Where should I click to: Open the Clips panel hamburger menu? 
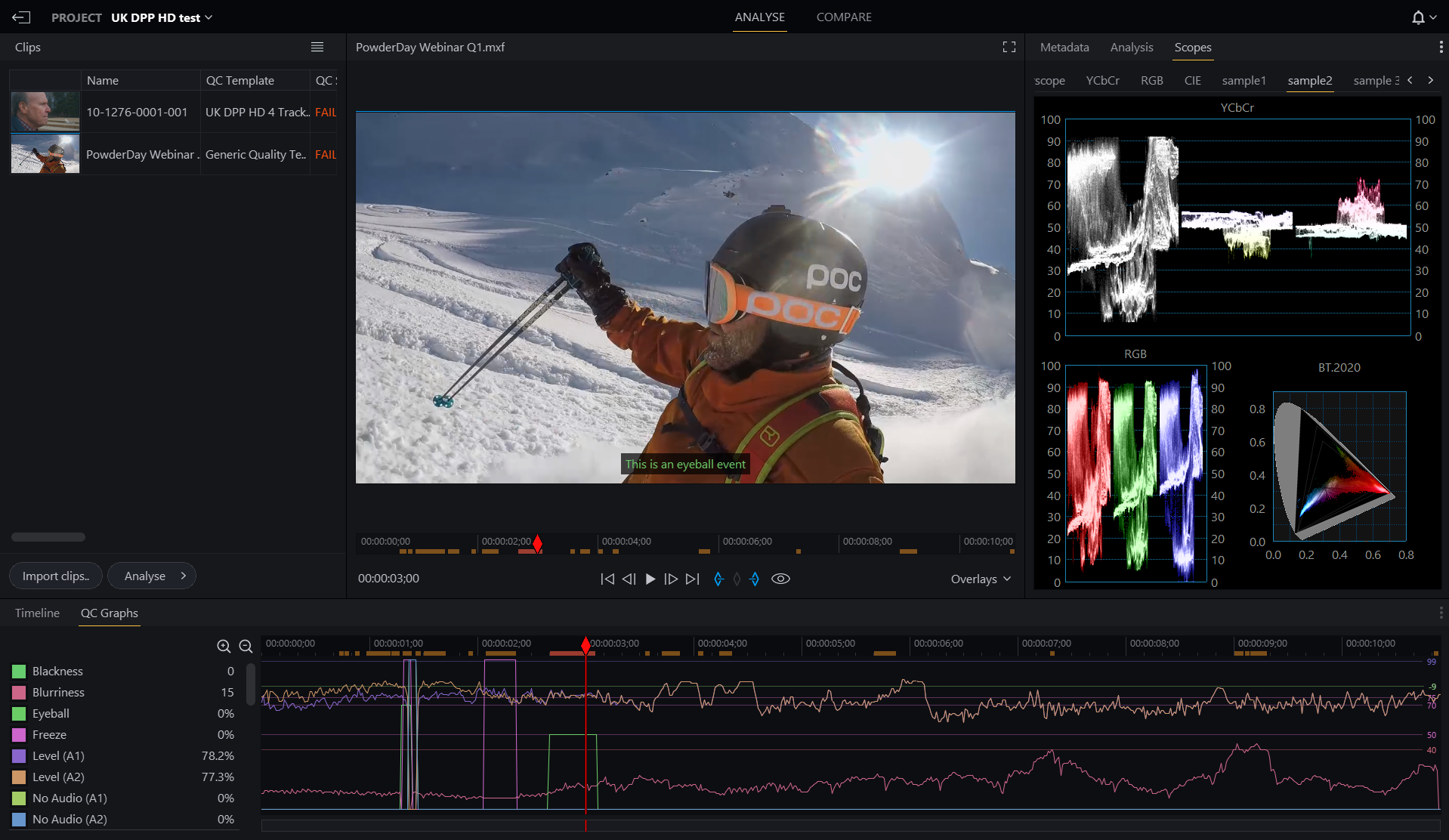point(317,47)
